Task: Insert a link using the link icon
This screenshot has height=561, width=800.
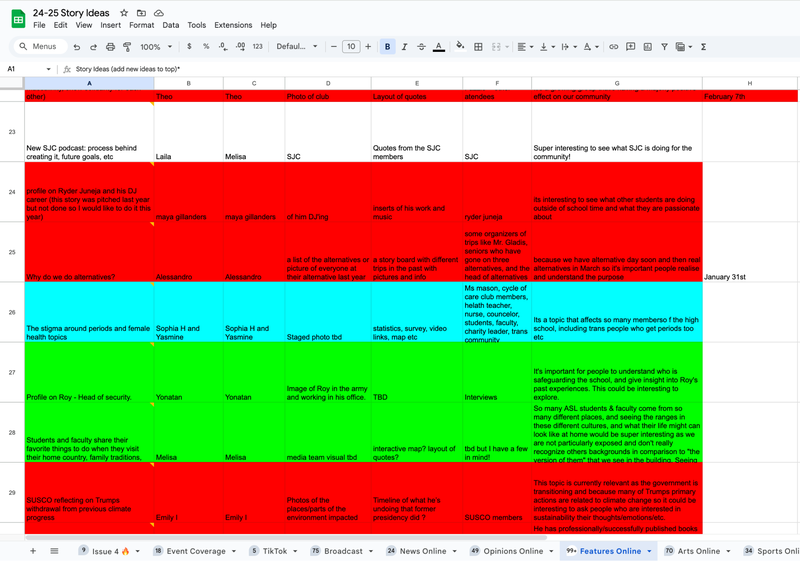Action: point(614,47)
